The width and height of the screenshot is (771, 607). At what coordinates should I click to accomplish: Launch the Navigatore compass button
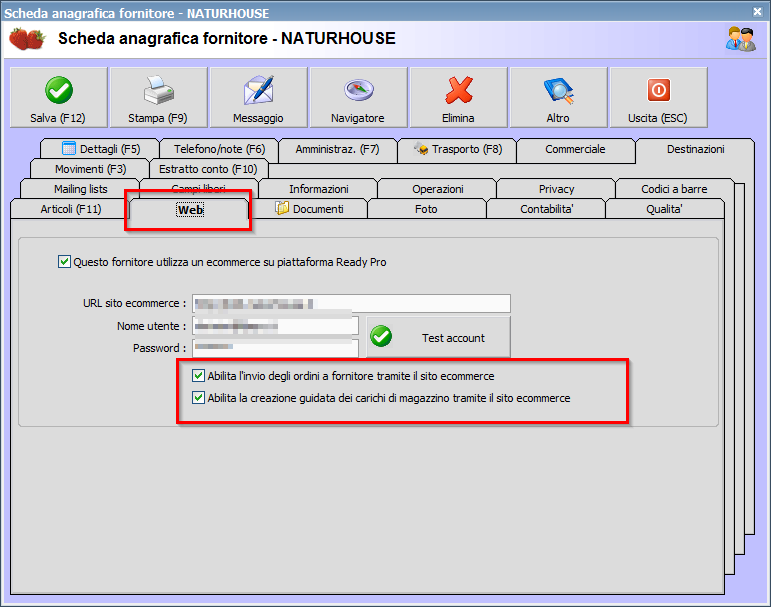pos(358,97)
